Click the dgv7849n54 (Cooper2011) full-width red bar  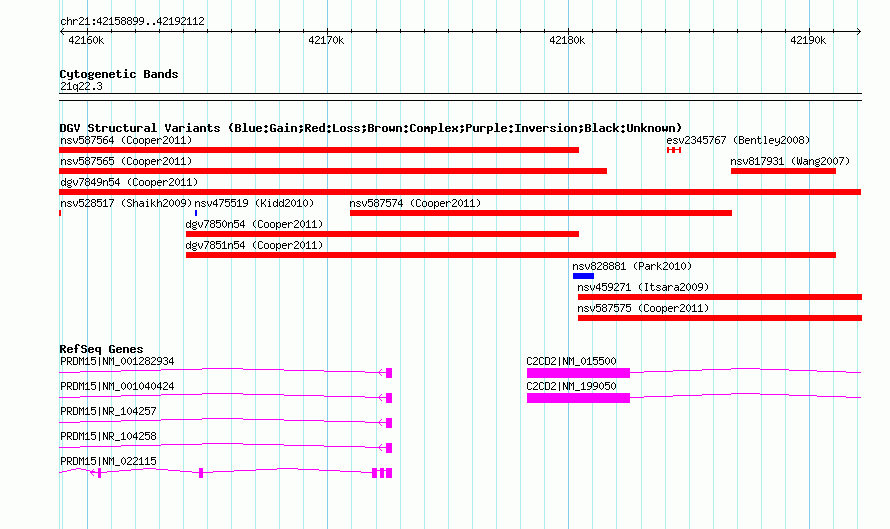[x=460, y=192]
